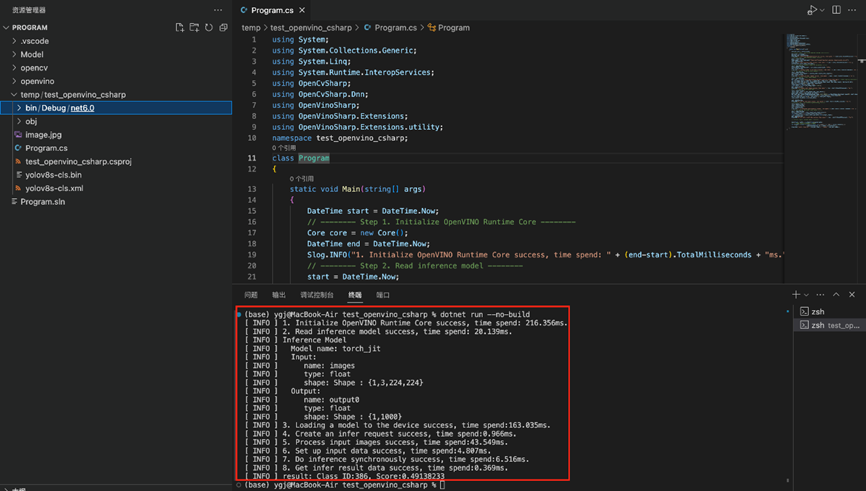Select the first zsh terminal session

(830, 312)
